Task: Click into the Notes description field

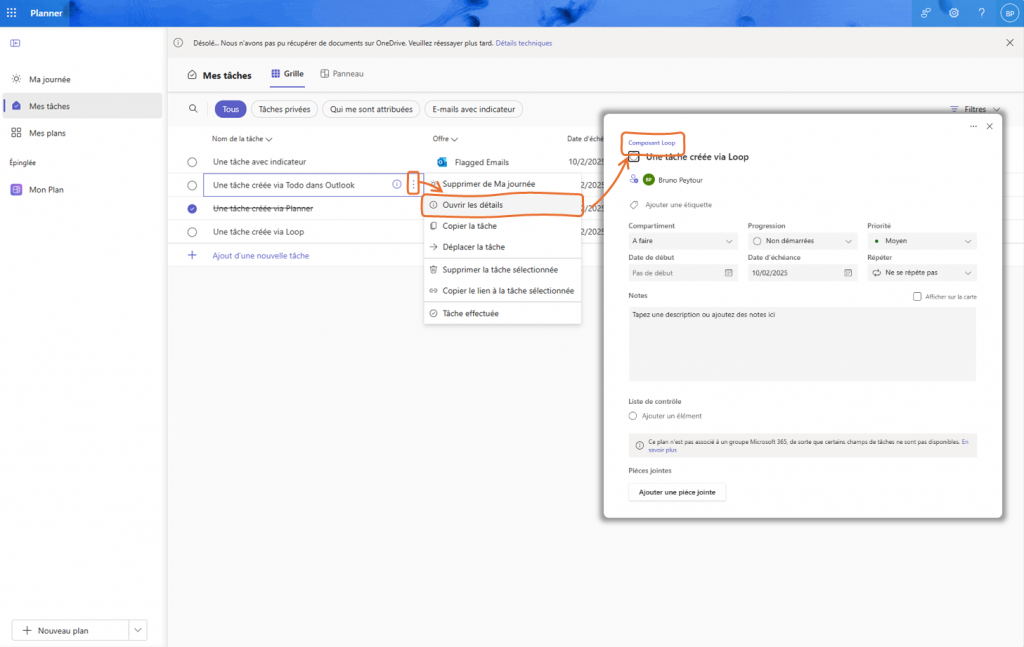Action: [x=802, y=343]
